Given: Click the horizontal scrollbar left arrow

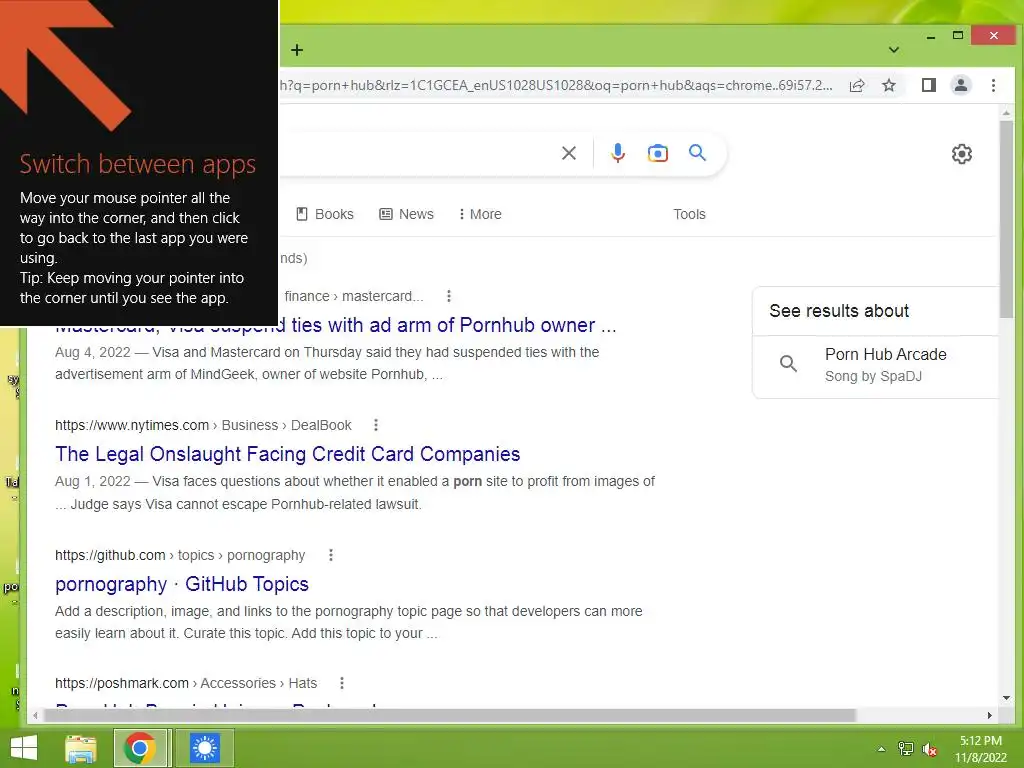Looking at the screenshot, I should tap(35, 716).
